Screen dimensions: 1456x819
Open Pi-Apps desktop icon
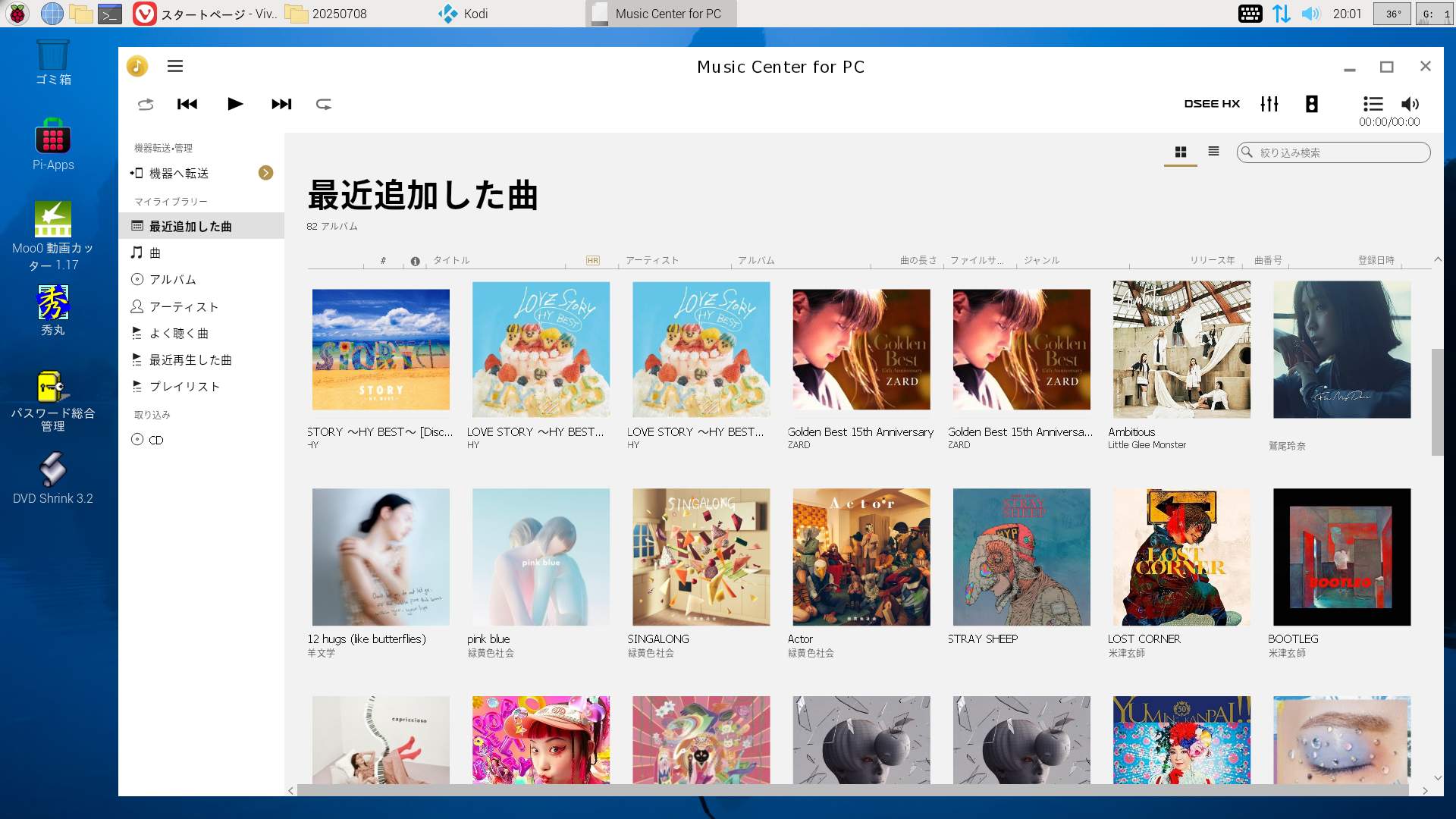point(53,145)
